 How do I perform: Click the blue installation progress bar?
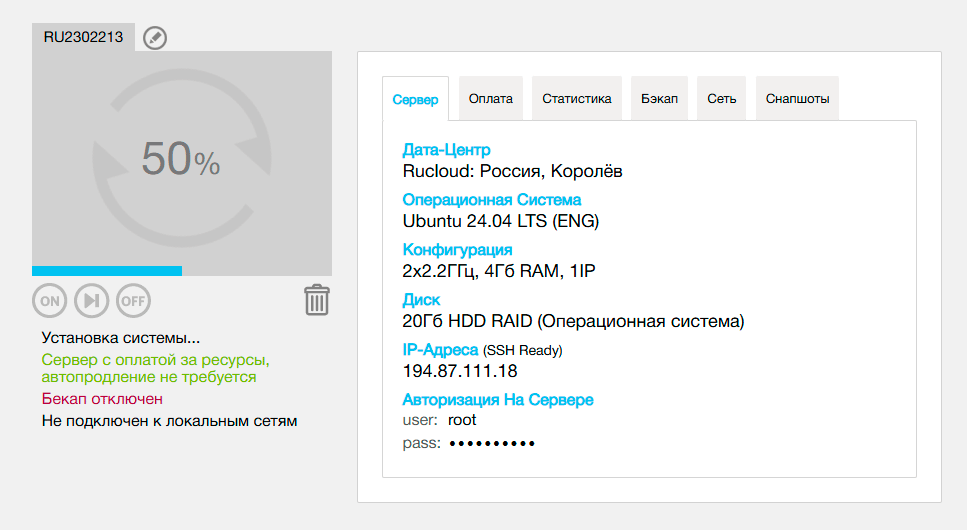(107, 270)
